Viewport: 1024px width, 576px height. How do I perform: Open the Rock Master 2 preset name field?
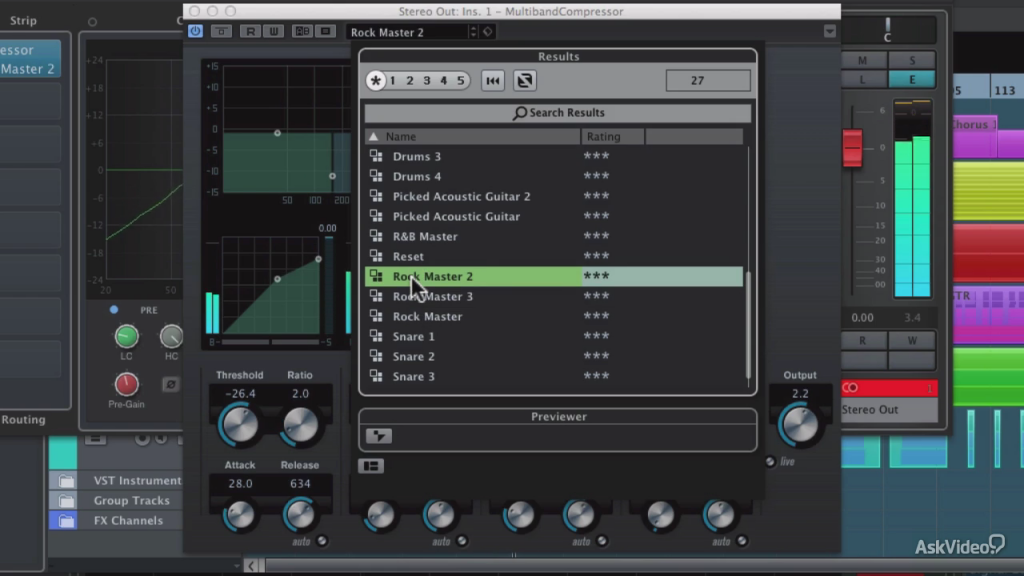coord(407,32)
